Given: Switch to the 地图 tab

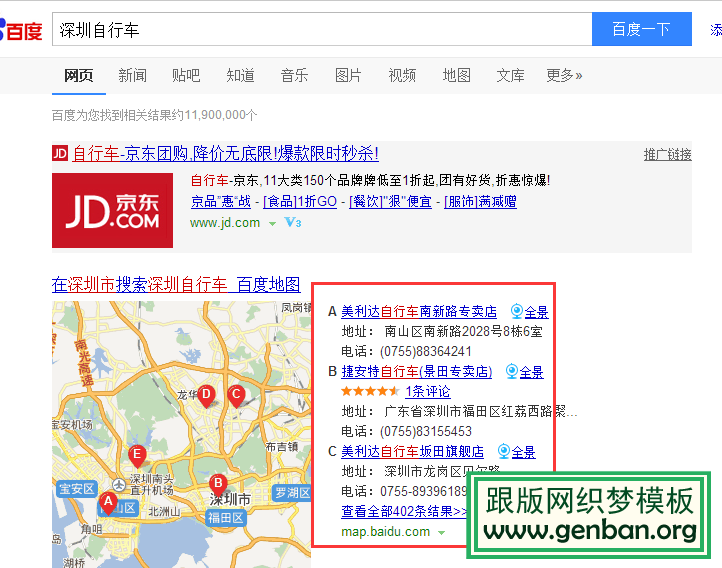Looking at the screenshot, I should [x=456, y=75].
